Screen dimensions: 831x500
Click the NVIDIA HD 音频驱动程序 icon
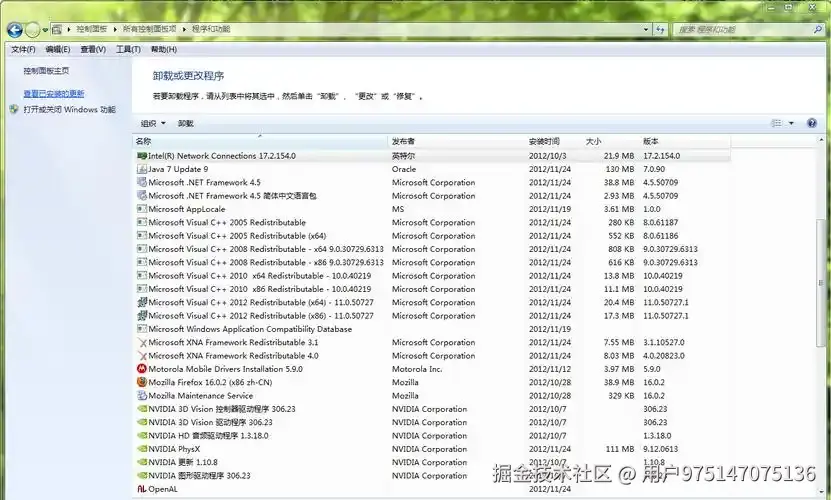point(142,436)
